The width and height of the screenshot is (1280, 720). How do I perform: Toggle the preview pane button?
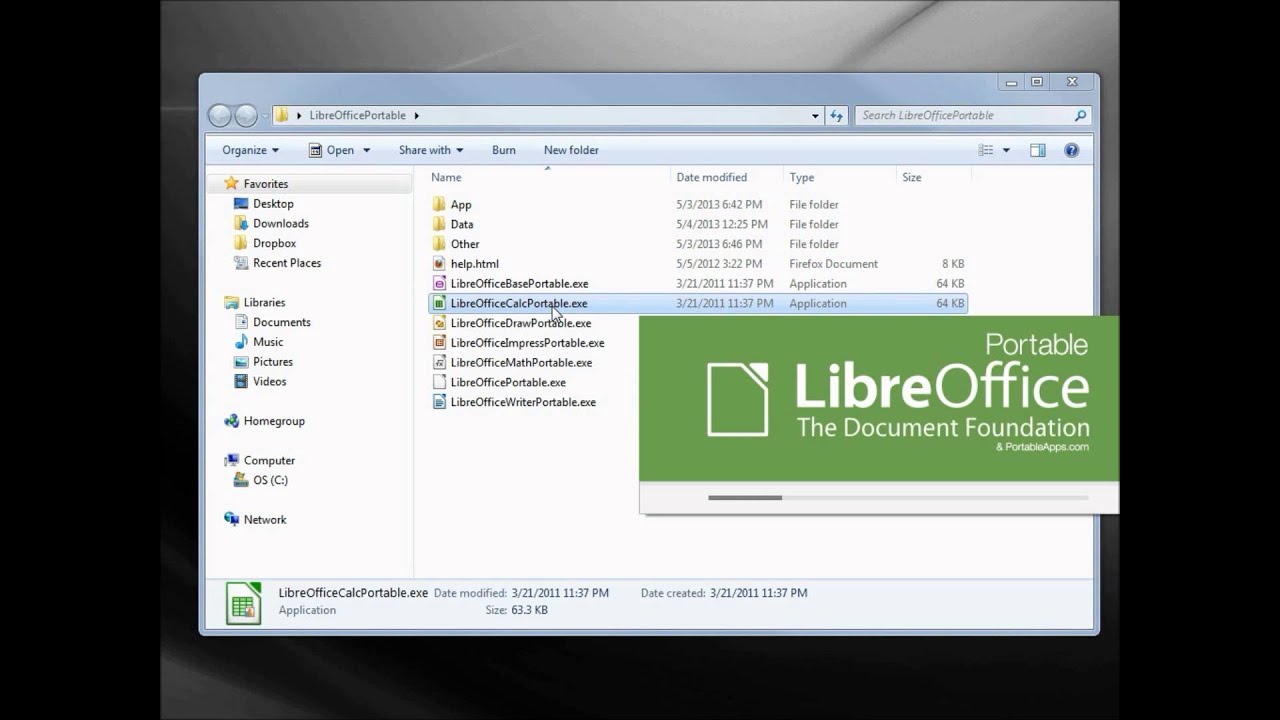(x=1037, y=150)
